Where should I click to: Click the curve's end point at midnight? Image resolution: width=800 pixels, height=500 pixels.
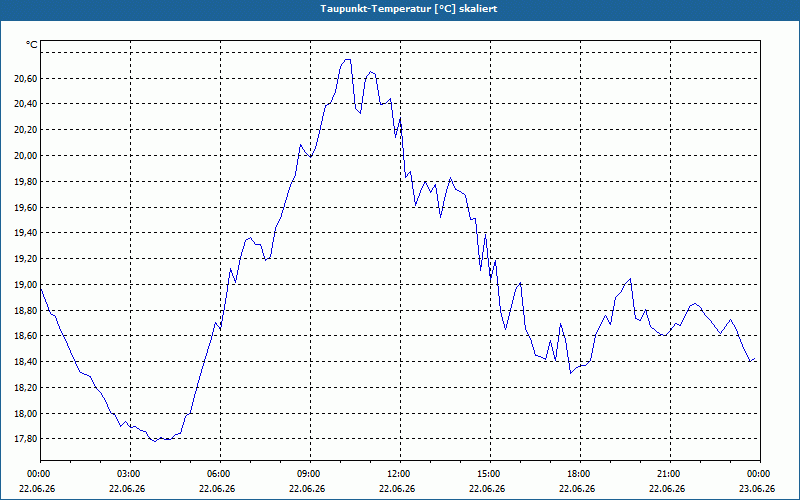[x=755, y=359]
